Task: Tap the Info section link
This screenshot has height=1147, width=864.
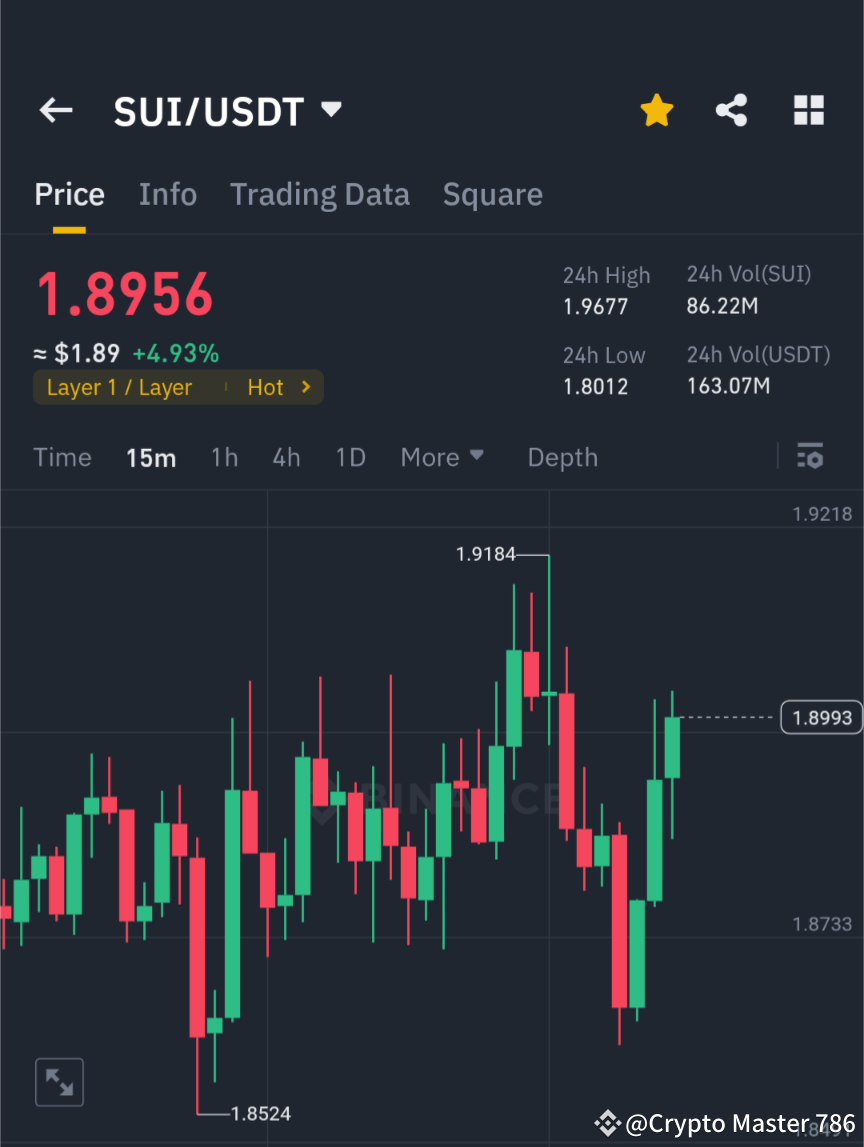Action: point(167,194)
